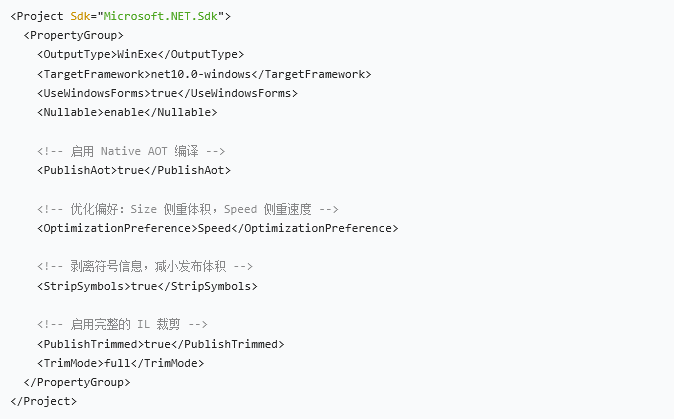Click the closing PropertyGroup tag
The height and width of the screenshot is (419, 674).
coord(77,382)
